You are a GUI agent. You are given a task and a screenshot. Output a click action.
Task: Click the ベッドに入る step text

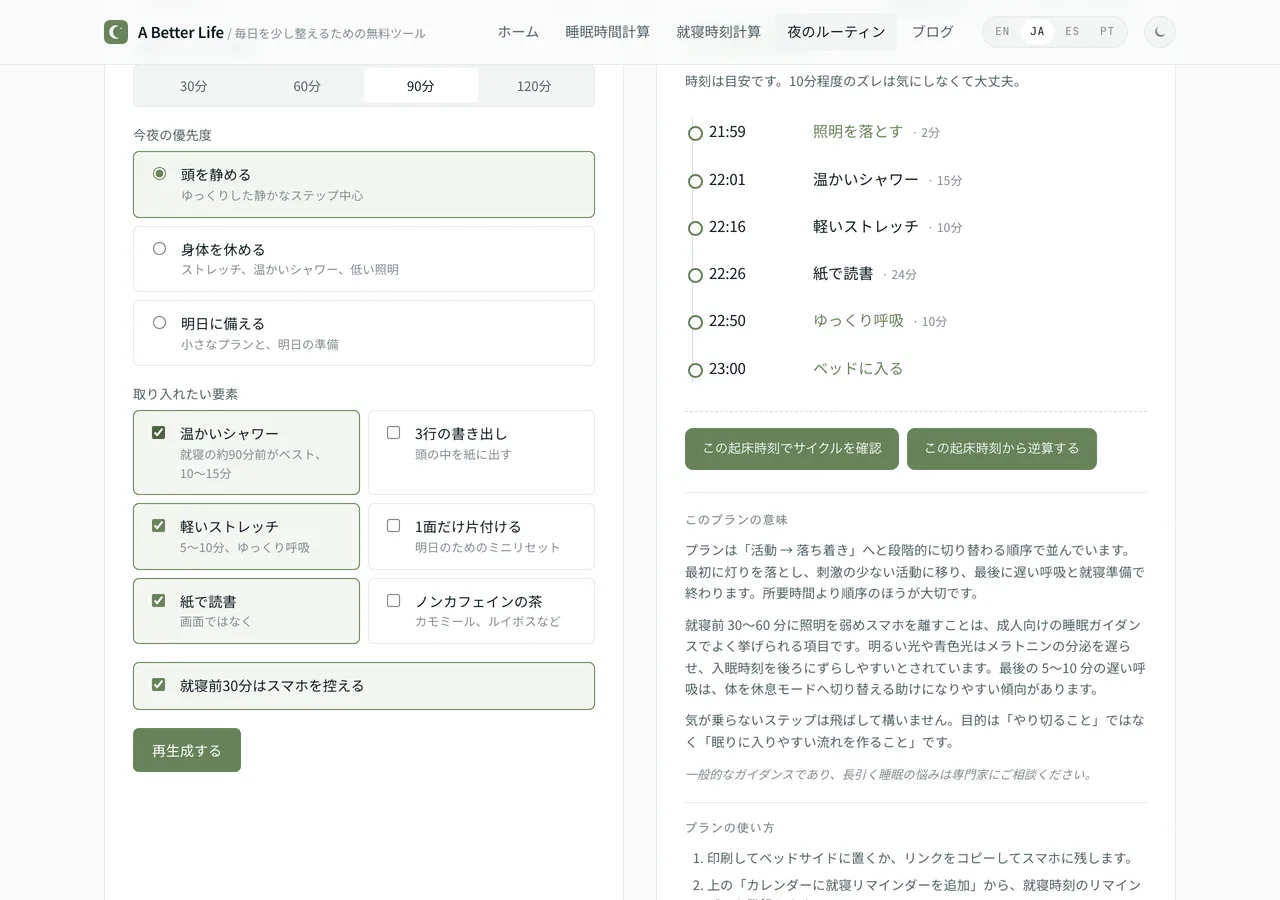[858, 368]
